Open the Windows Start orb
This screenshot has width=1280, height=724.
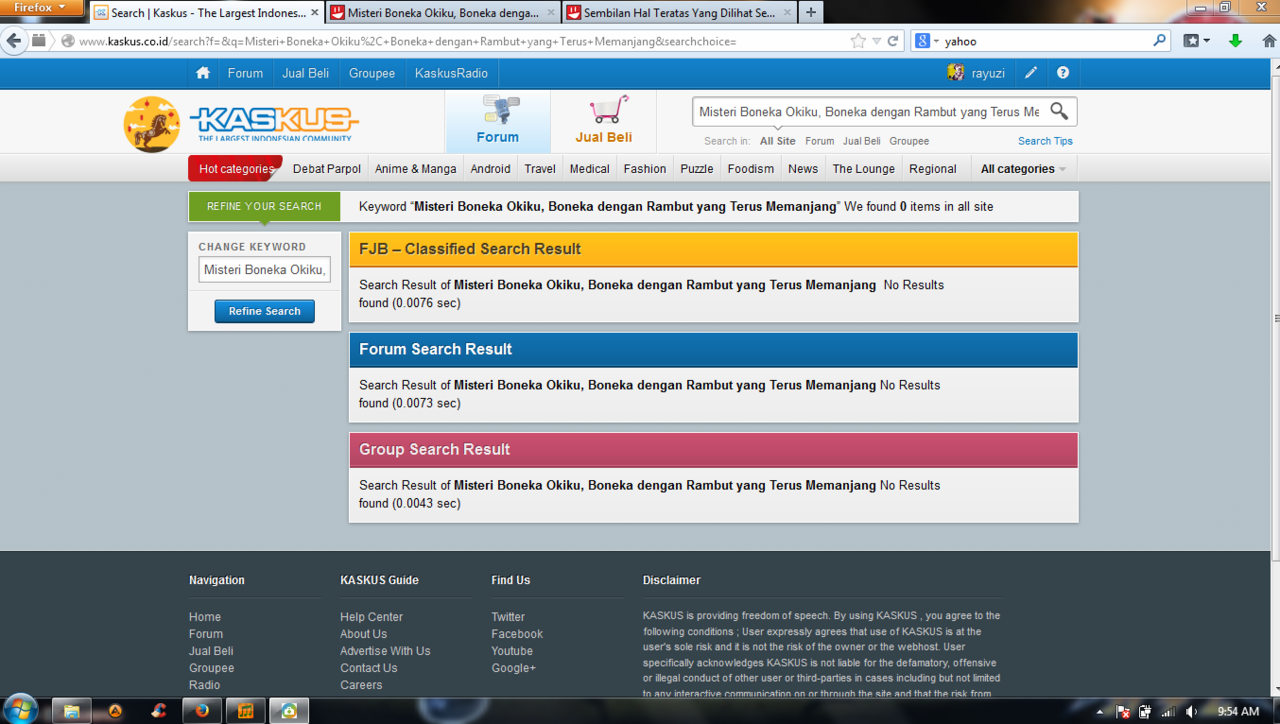[x=20, y=710]
